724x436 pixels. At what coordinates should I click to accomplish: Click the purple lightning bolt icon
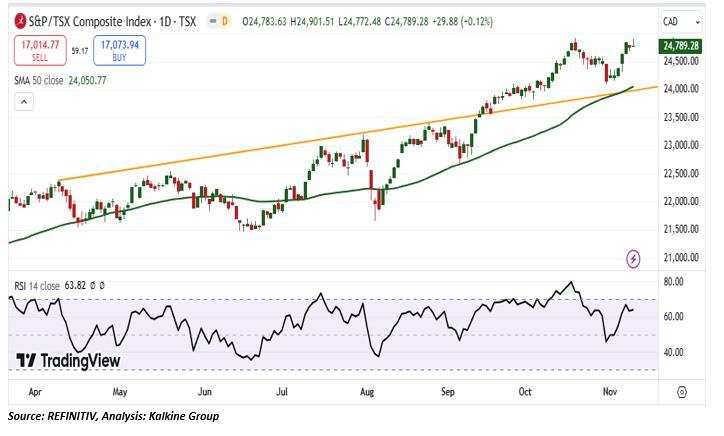click(633, 259)
